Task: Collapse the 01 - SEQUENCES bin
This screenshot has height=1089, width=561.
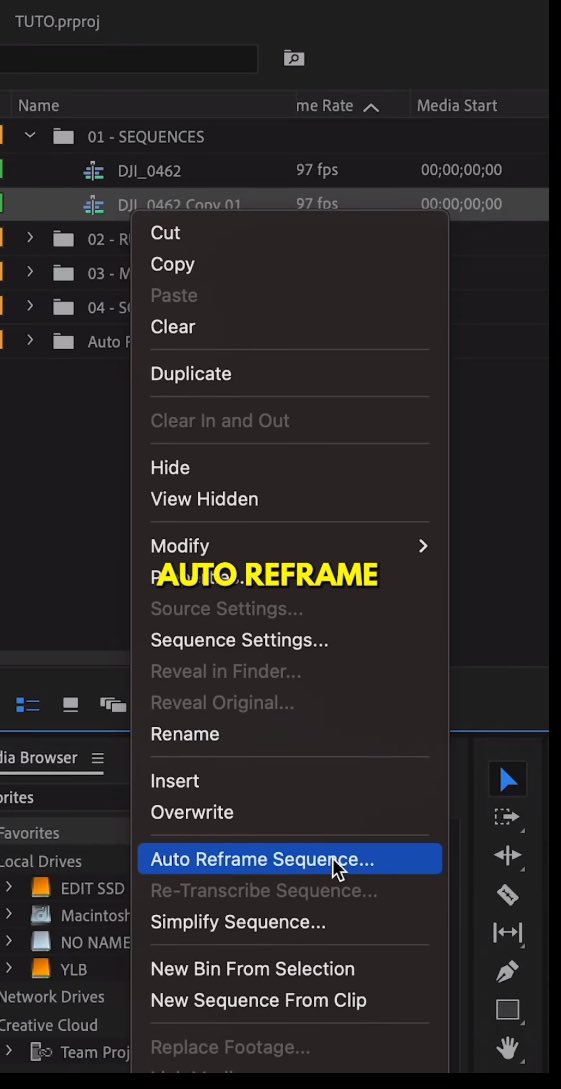Action: (x=30, y=135)
